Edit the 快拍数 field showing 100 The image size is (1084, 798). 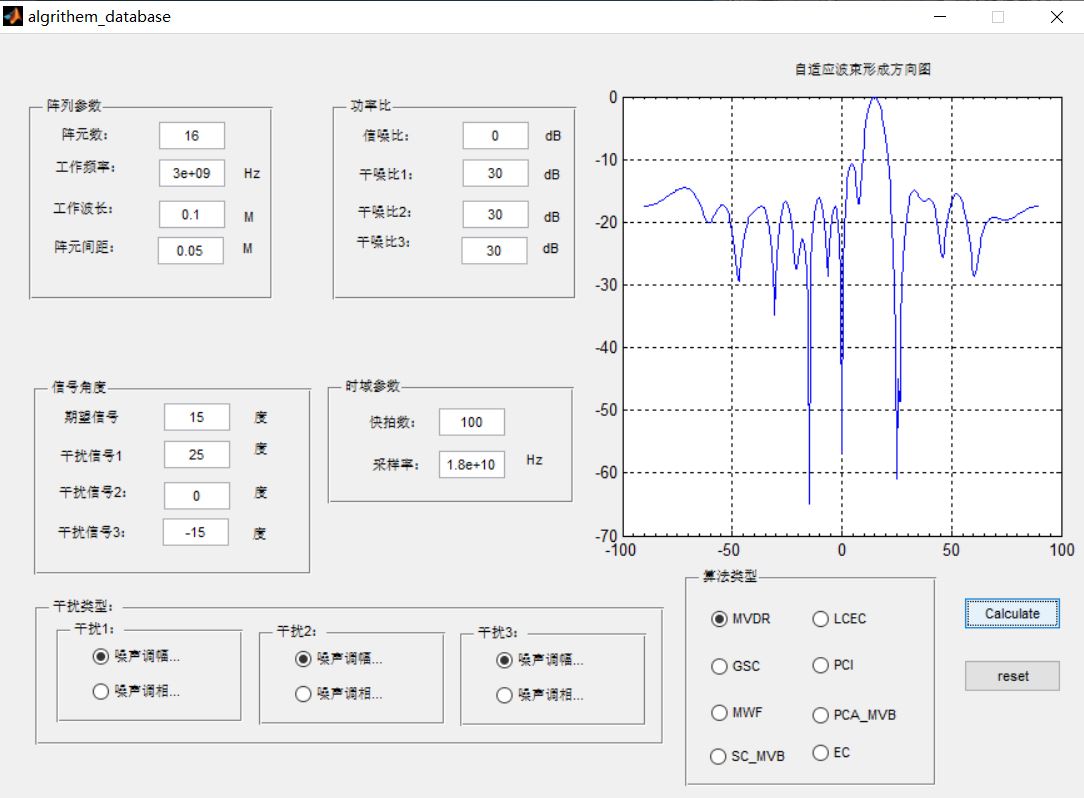click(471, 422)
